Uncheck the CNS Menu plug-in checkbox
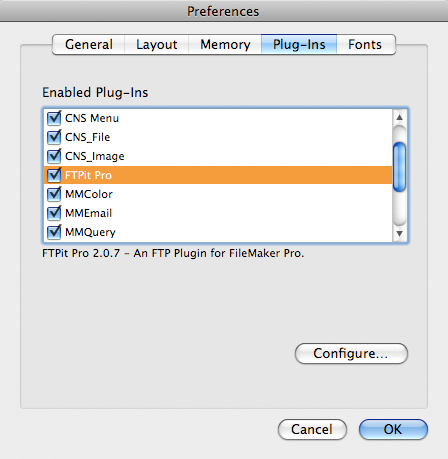This screenshot has width=448, height=459. click(x=54, y=118)
